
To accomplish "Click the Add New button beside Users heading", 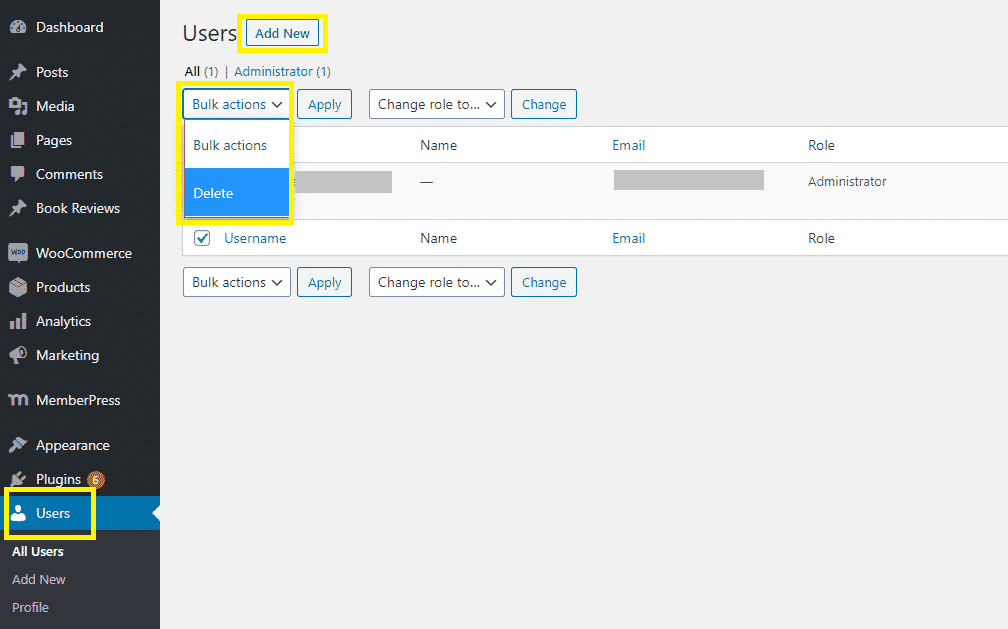I will (x=282, y=33).
